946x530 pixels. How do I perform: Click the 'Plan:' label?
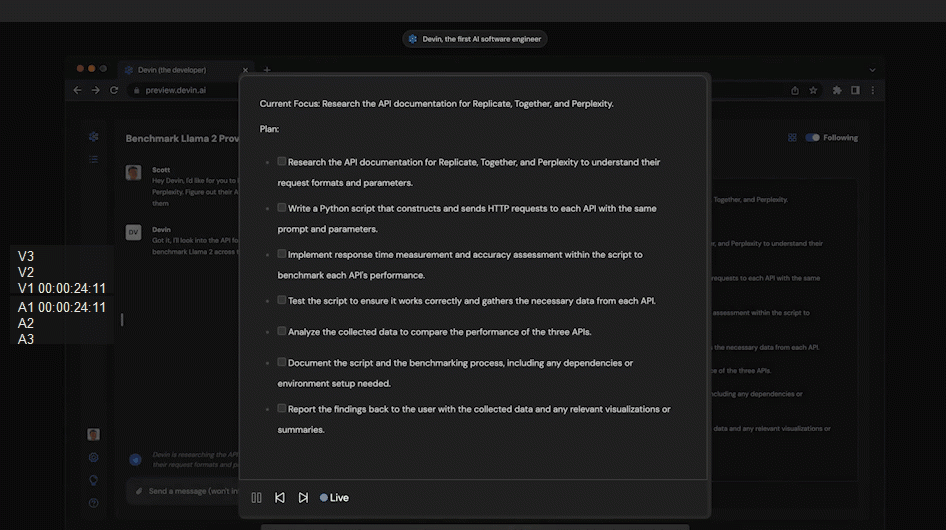[x=269, y=129]
